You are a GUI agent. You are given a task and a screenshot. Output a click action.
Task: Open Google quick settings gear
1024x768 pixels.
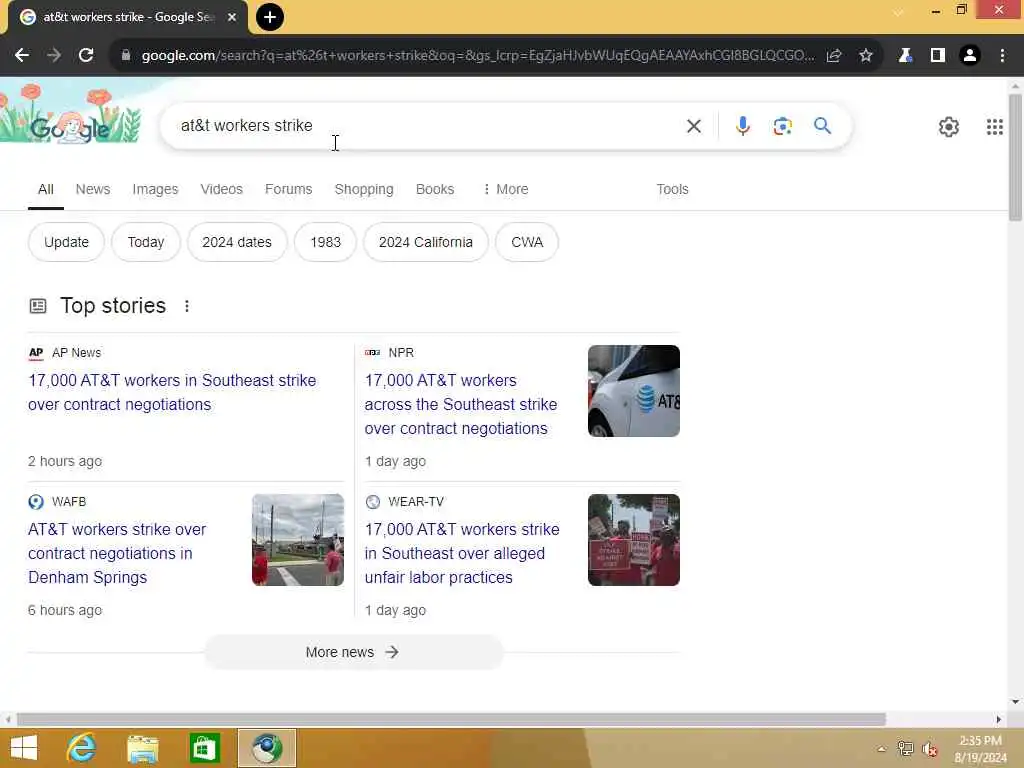(x=949, y=127)
